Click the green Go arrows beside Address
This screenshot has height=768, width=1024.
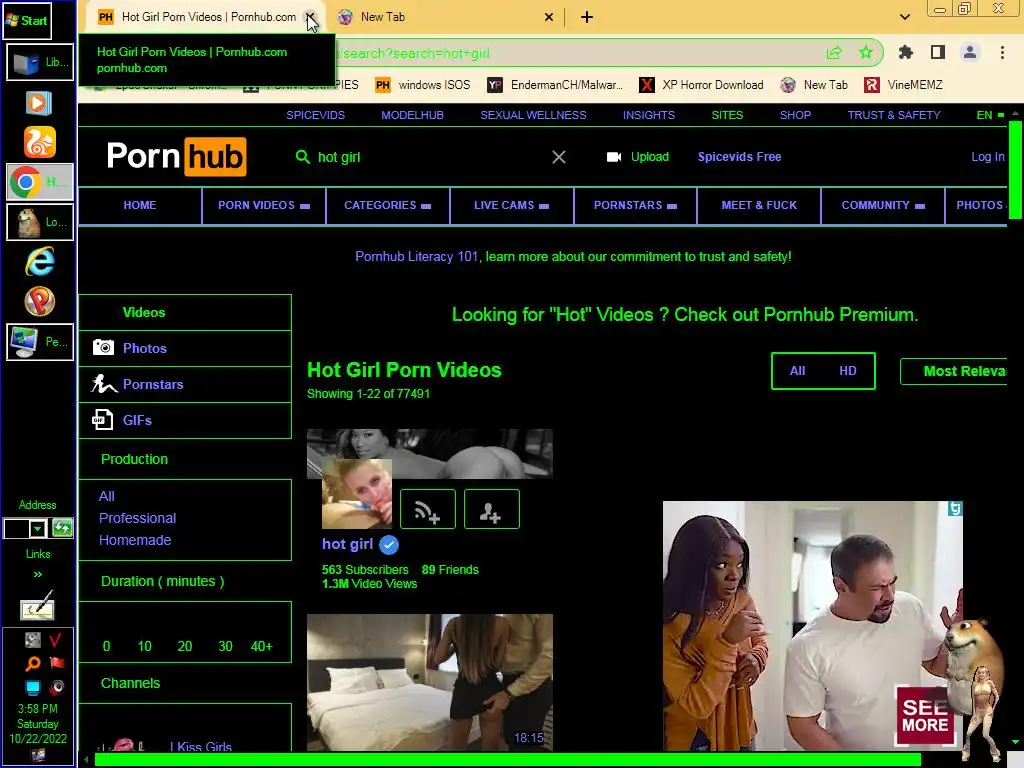pyautogui.click(x=62, y=528)
